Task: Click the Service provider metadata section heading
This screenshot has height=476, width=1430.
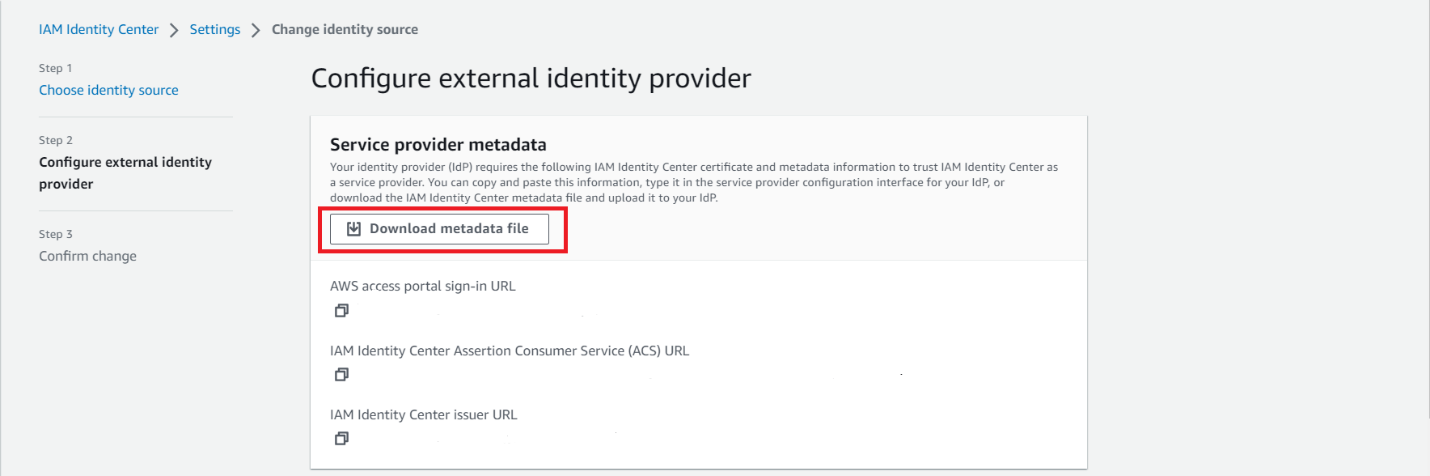Action: coord(438,144)
